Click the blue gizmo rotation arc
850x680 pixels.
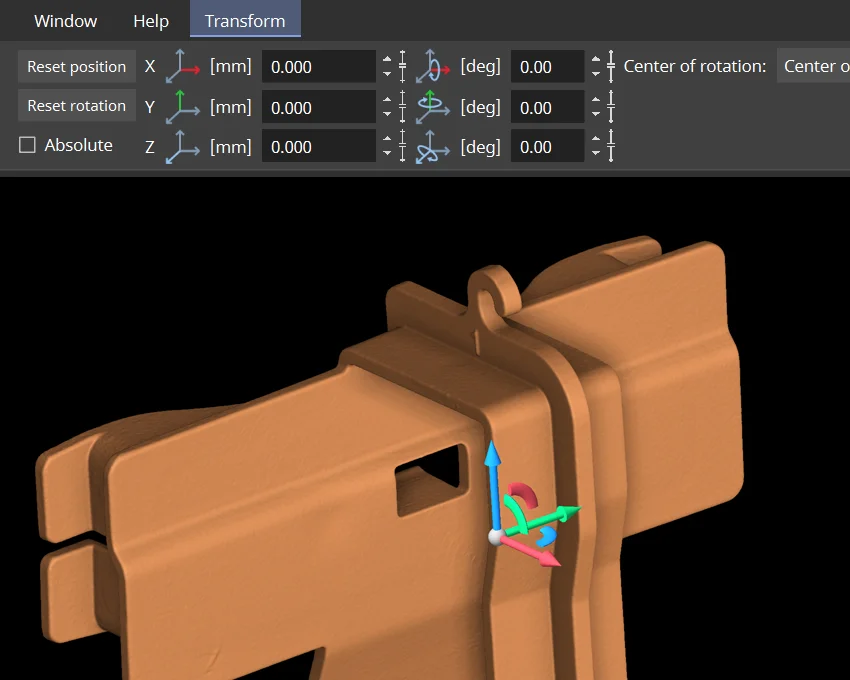tap(548, 537)
